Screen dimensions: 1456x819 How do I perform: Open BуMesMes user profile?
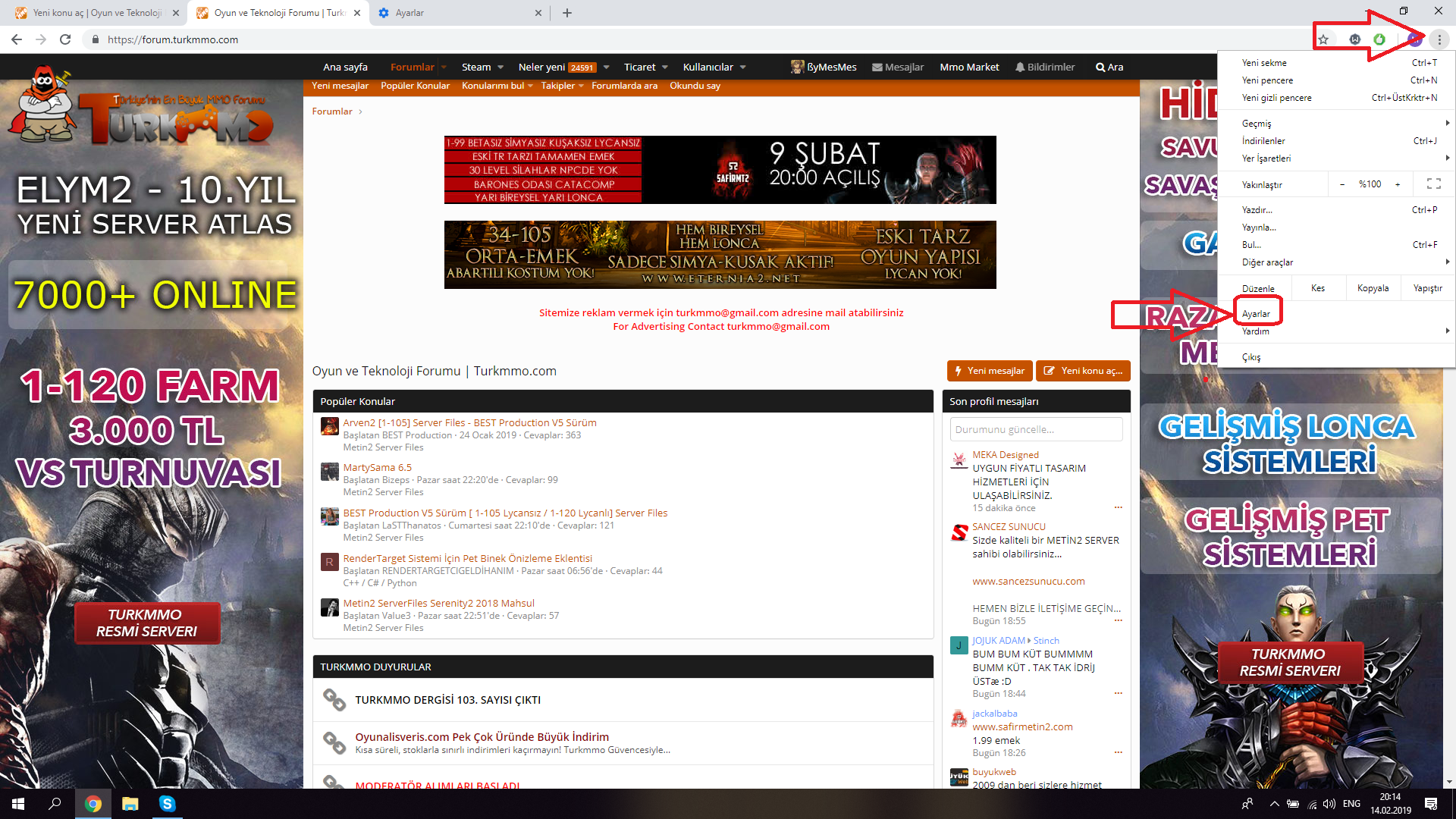[824, 67]
